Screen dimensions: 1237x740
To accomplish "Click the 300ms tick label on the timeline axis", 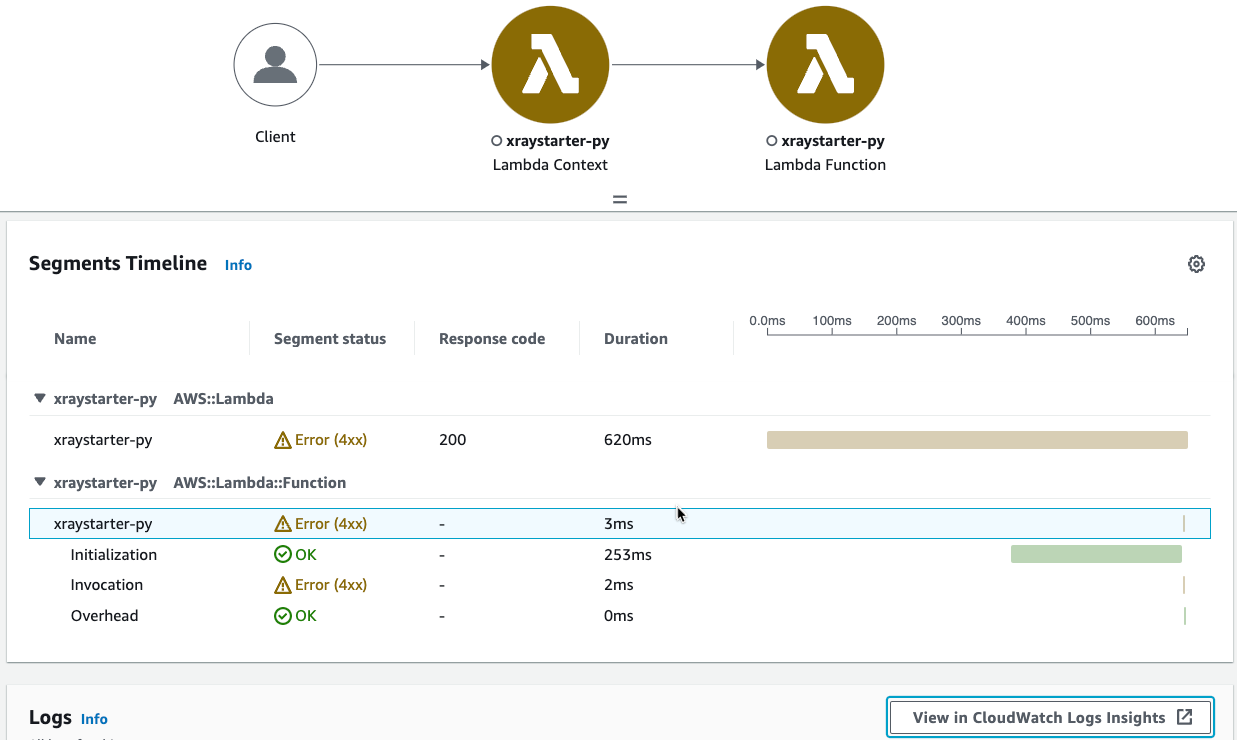I will coord(961,321).
